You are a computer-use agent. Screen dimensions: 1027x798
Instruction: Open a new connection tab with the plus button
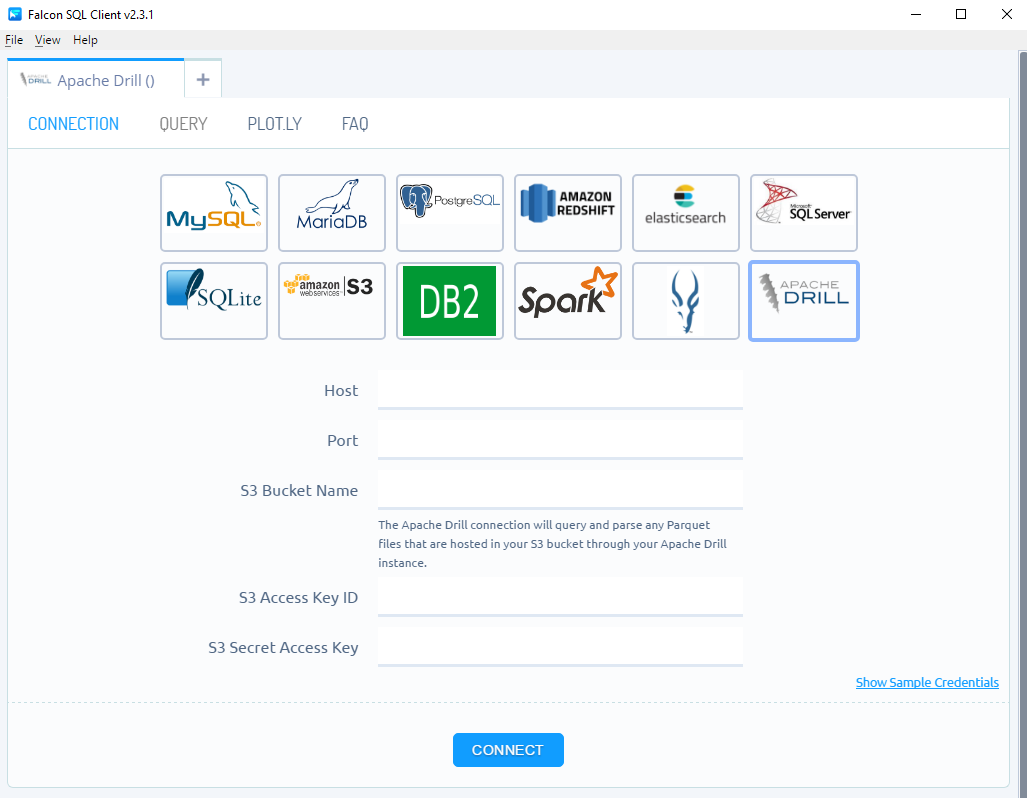coord(202,78)
